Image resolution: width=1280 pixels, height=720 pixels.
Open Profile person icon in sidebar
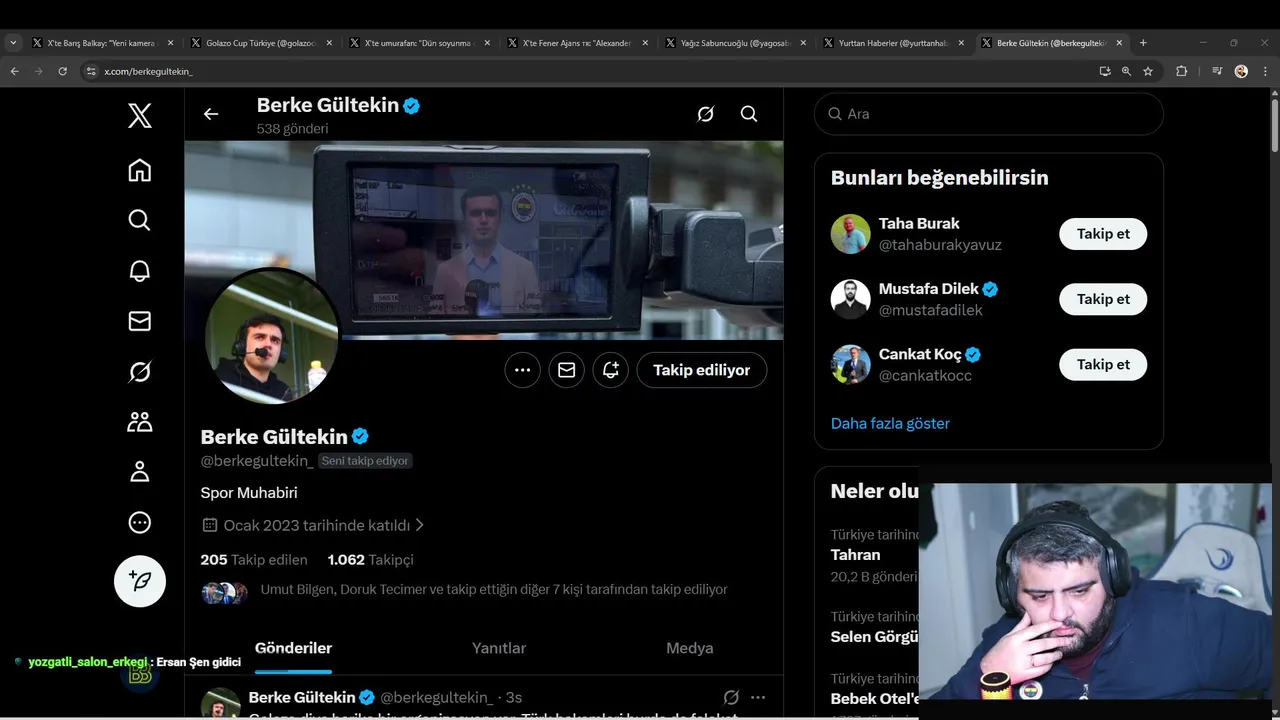140,472
